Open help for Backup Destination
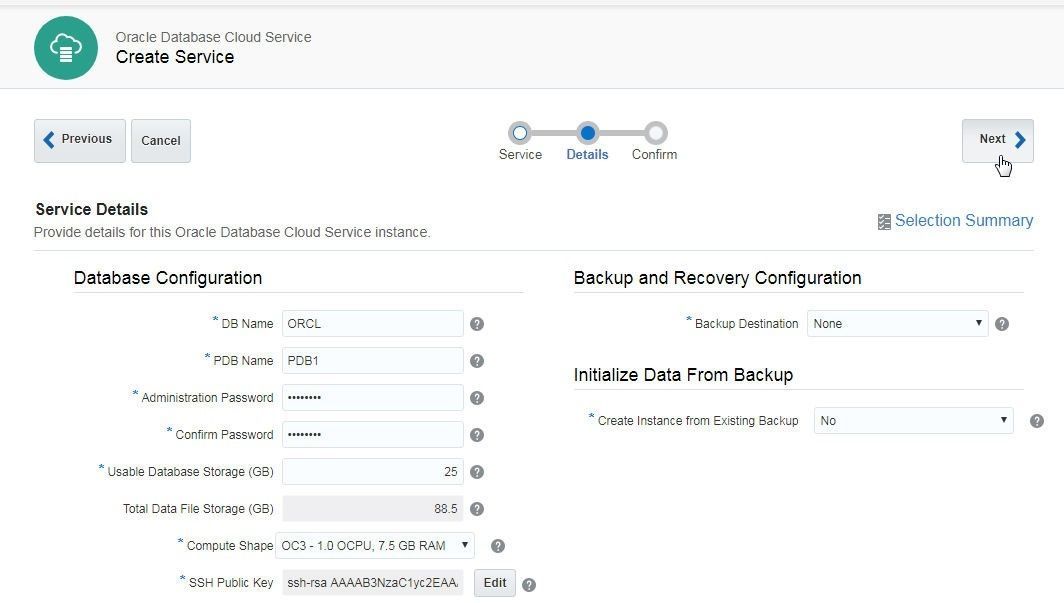Image resolution: width=1064 pixels, height=603 pixels. 1002,324
